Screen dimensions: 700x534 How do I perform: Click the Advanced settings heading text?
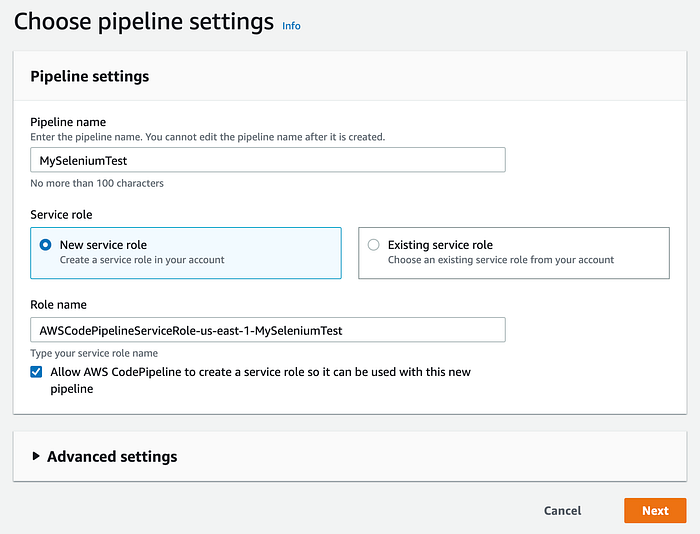point(112,456)
